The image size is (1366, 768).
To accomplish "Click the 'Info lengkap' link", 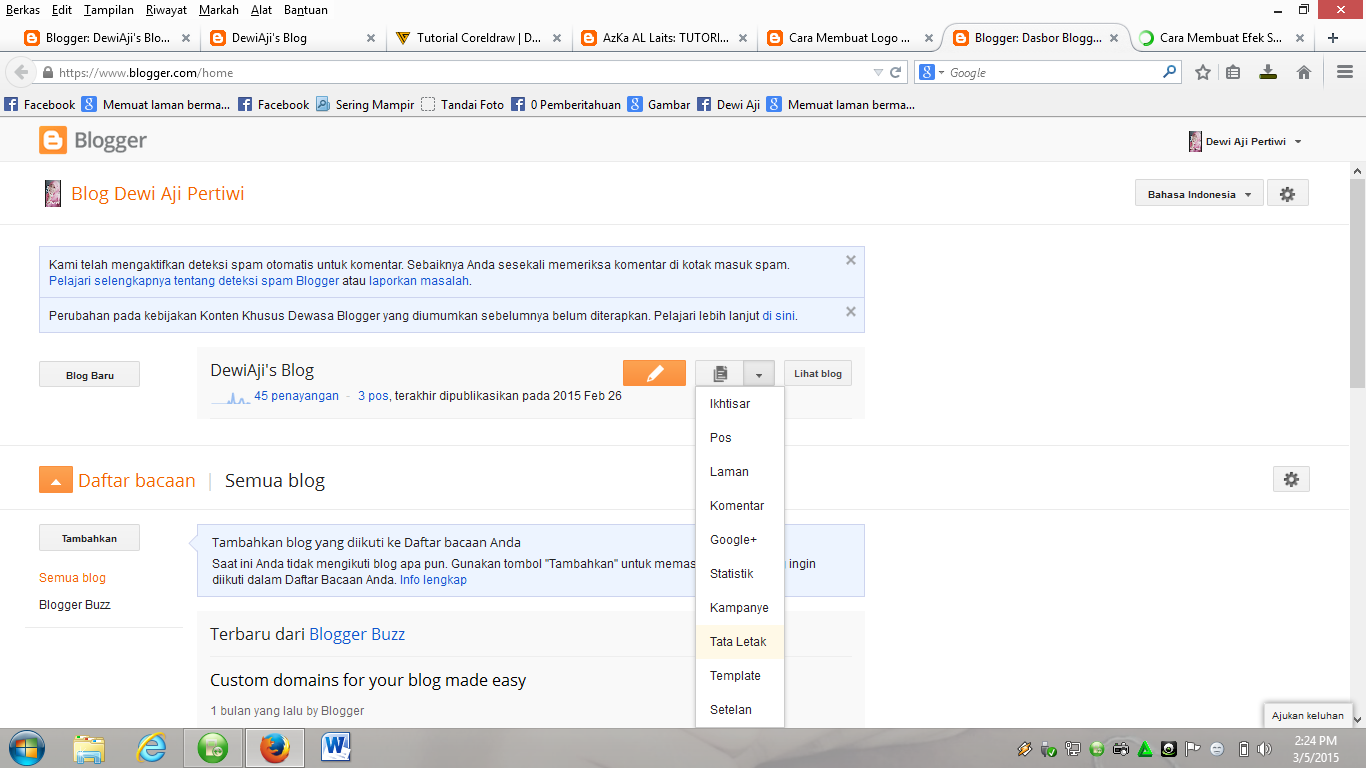I will pos(433,580).
